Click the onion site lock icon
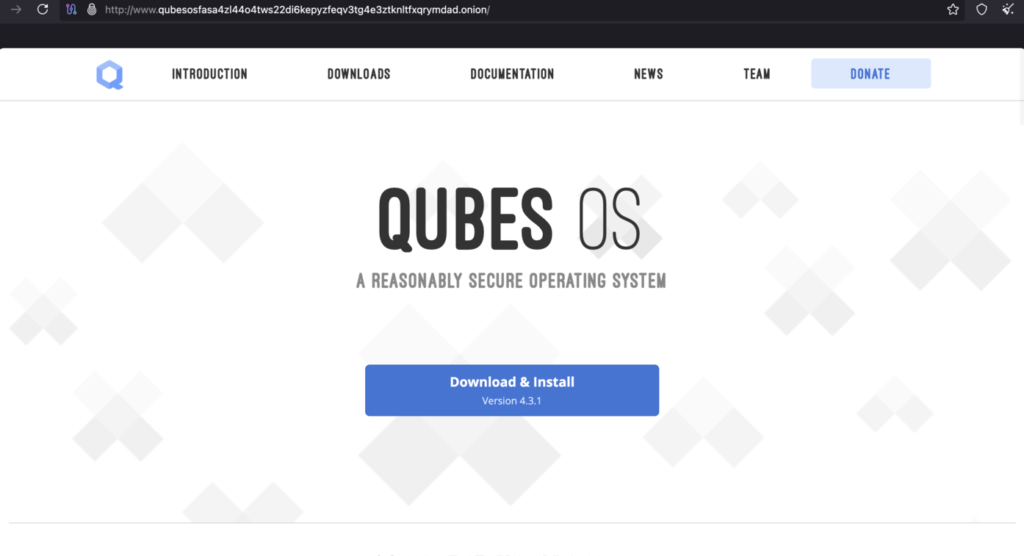Viewport: 1024px width, 556px height. point(92,10)
